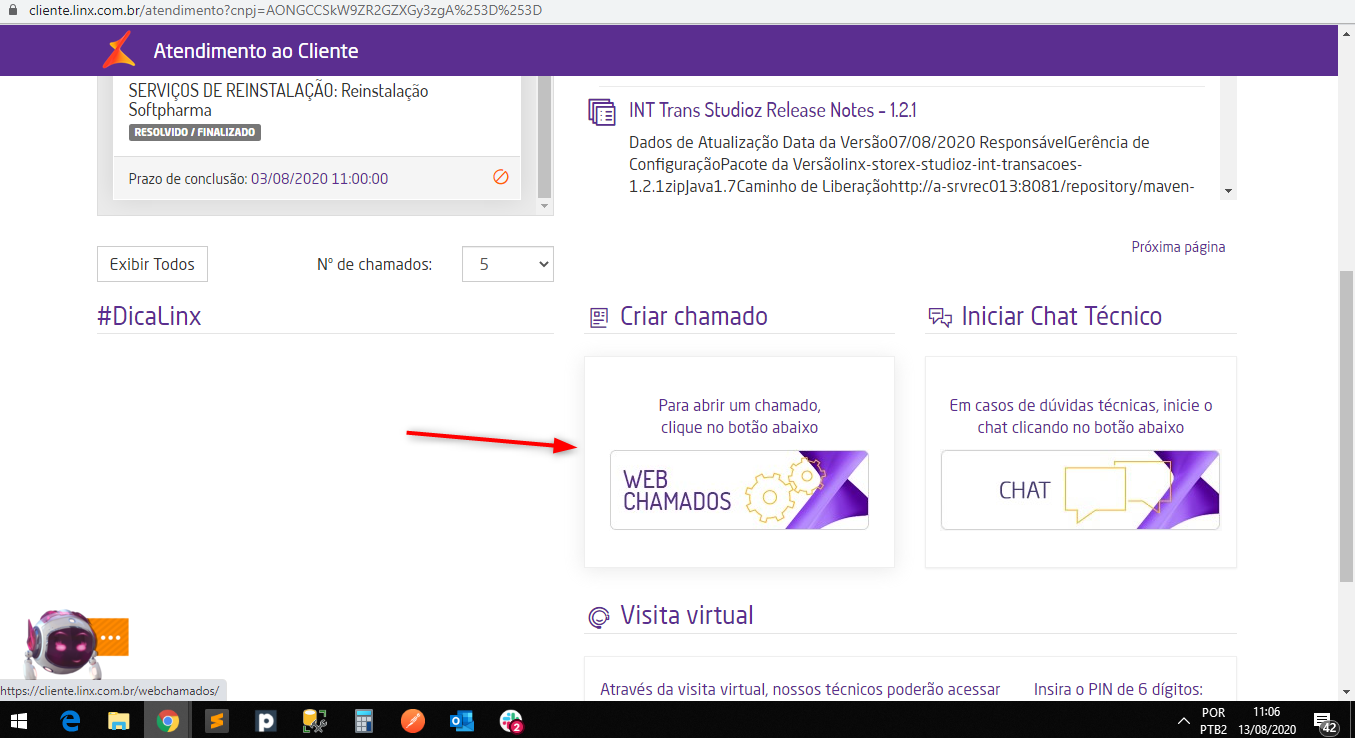Screen dimensions: 1355x738
Task: Open File Explorer from the taskbar
Action: pyautogui.click(x=119, y=720)
